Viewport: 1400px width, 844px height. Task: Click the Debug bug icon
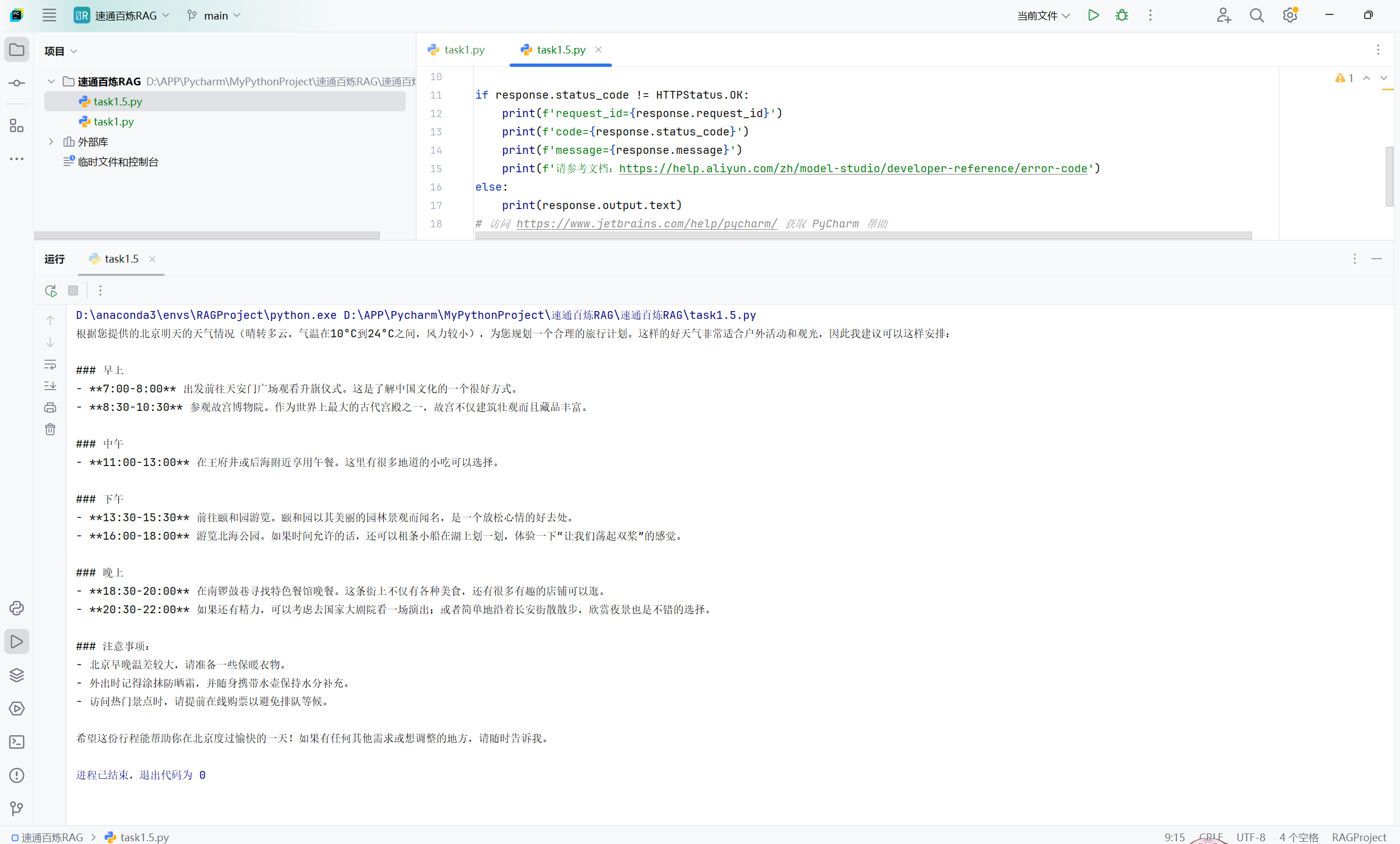pyautogui.click(x=1122, y=16)
